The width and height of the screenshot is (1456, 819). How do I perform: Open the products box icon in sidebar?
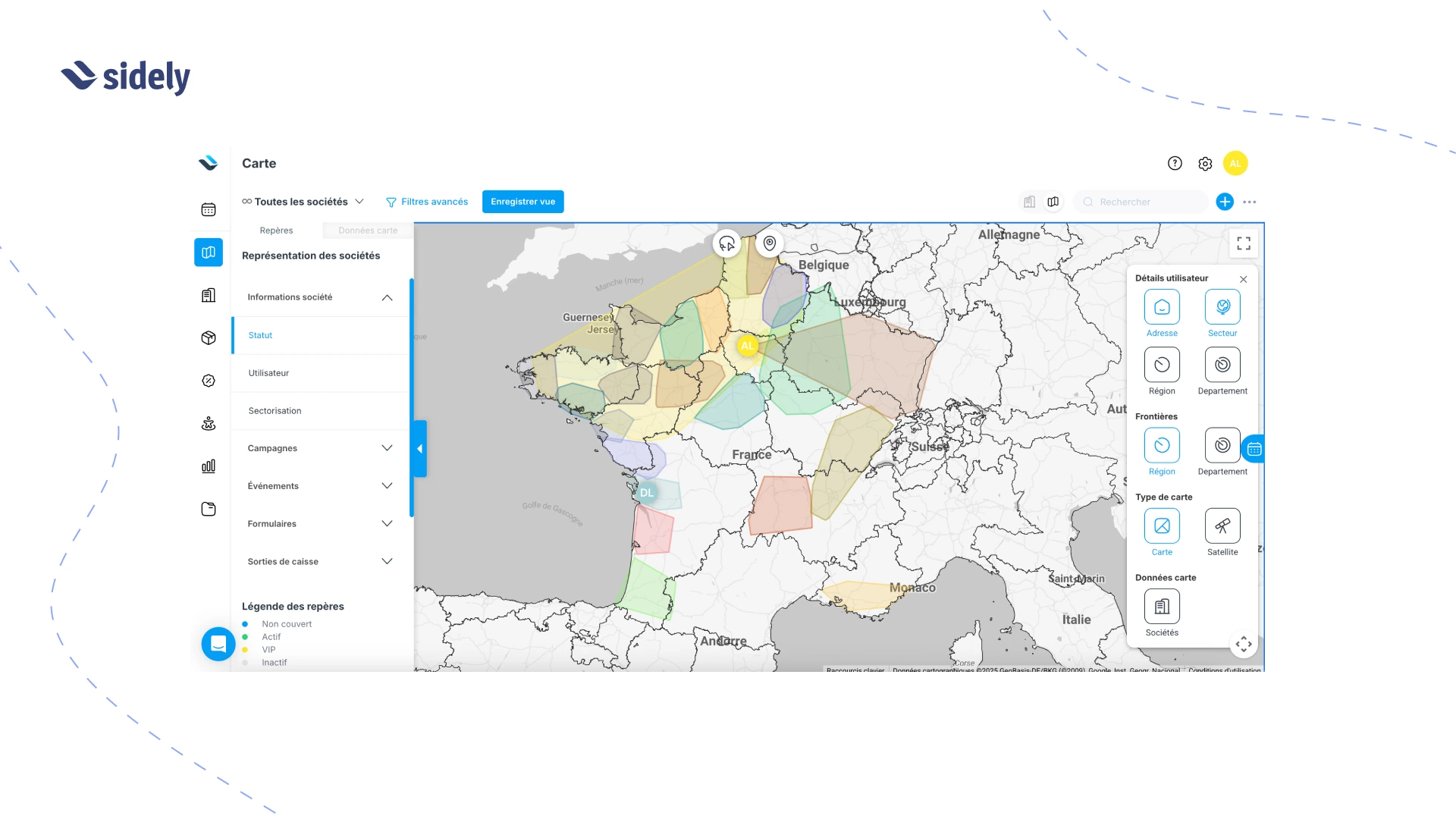click(209, 338)
